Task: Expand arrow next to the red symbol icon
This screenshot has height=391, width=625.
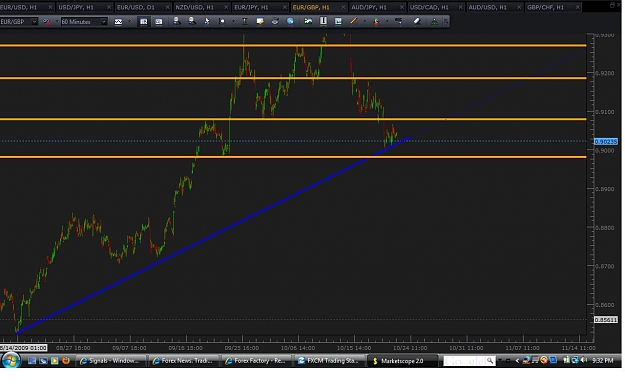Action: coord(57,22)
